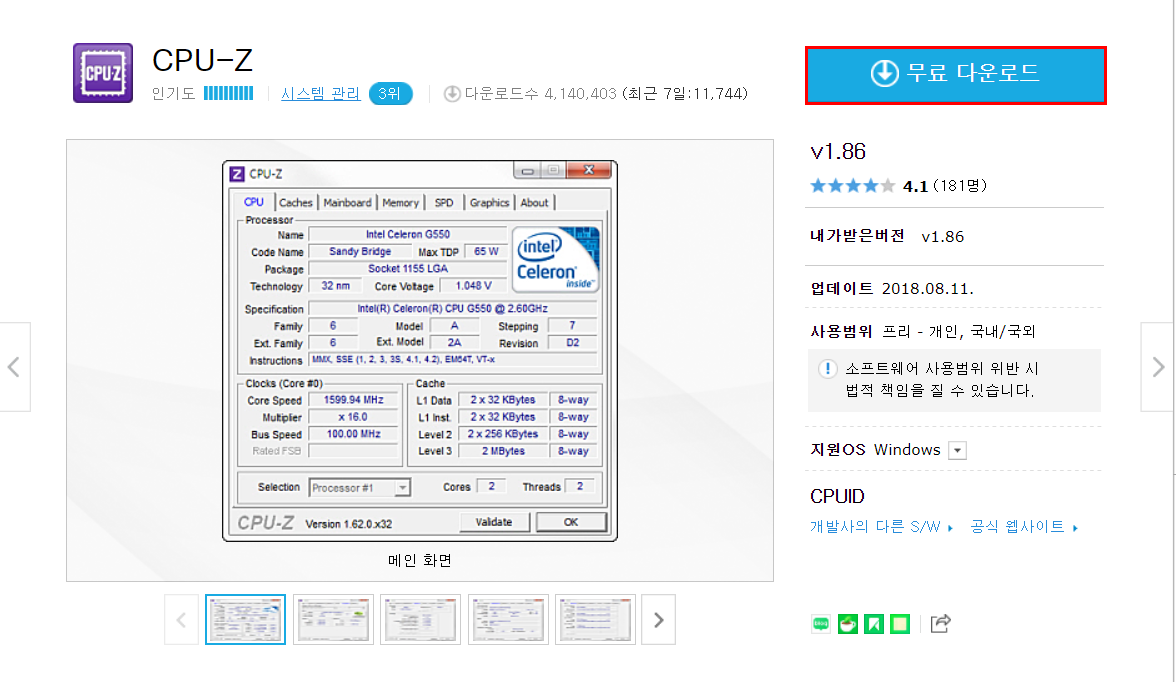Click the Mainboard tab in CPU-Z preview
This screenshot has height=682, width=1176.
pyautogui.click(x=347, y=203)
